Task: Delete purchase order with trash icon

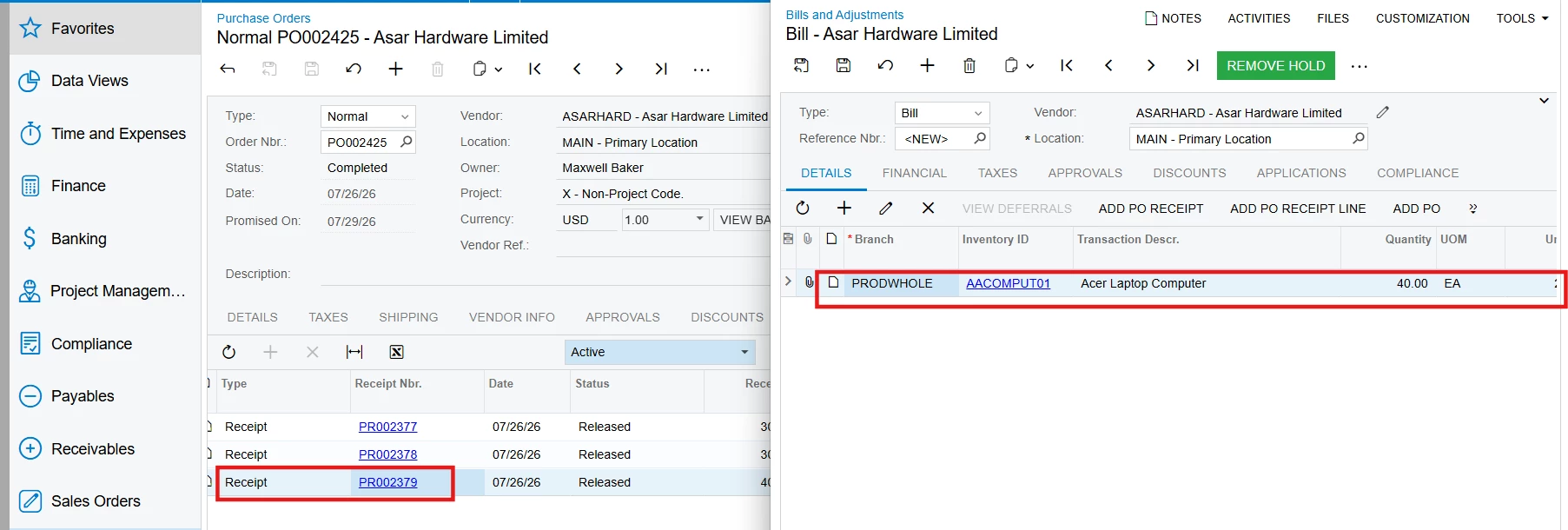Action: (x=438, y=69)
